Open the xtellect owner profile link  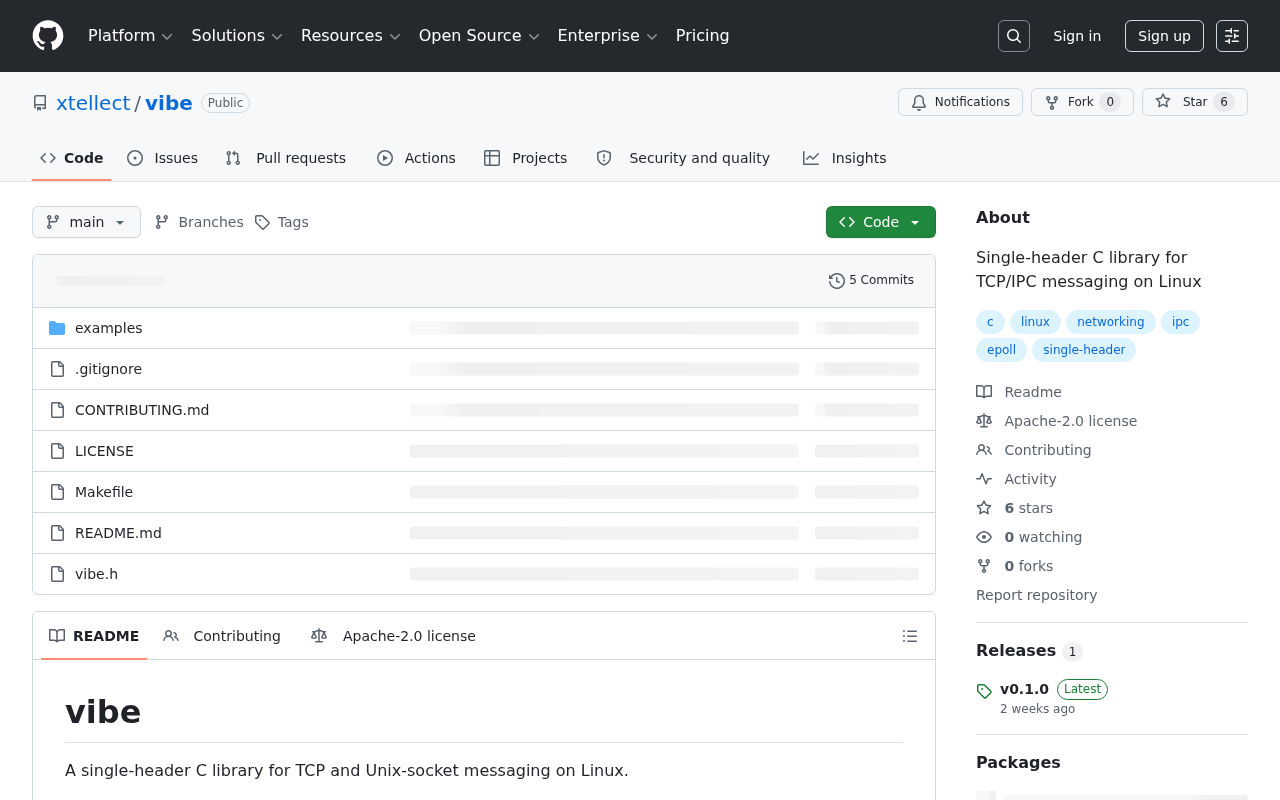(x=93, y=103)
